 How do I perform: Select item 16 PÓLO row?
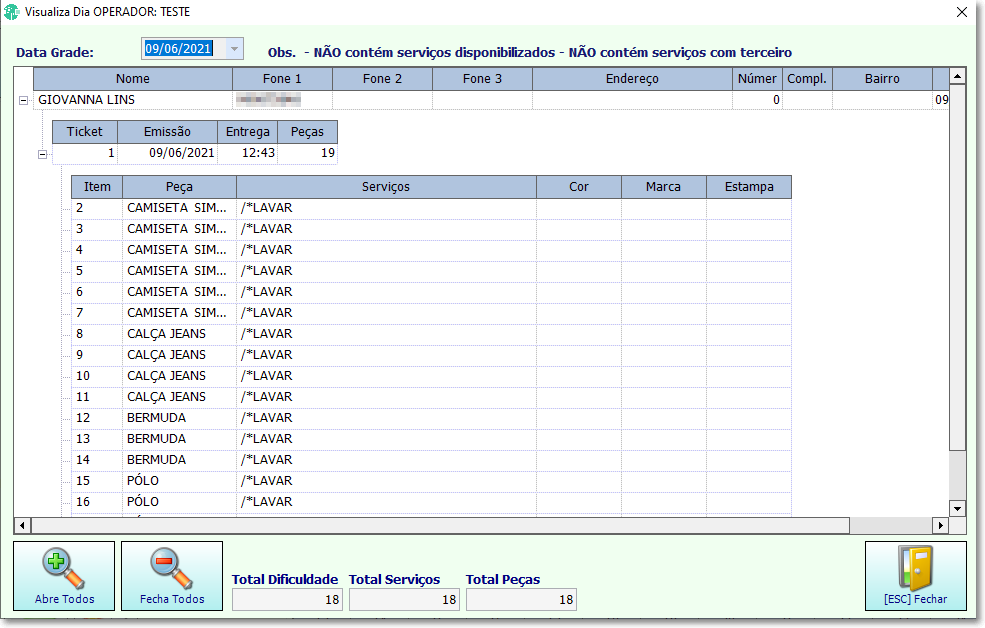431,502
